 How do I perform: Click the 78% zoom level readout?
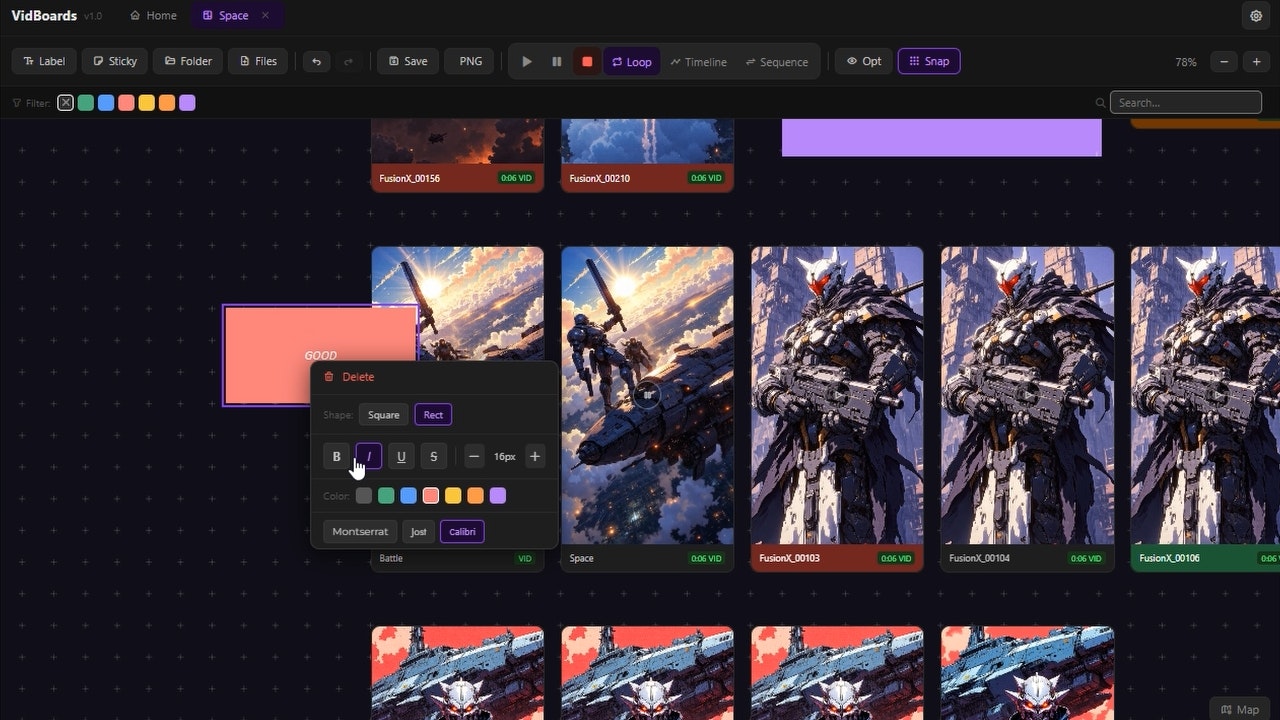1186,62
